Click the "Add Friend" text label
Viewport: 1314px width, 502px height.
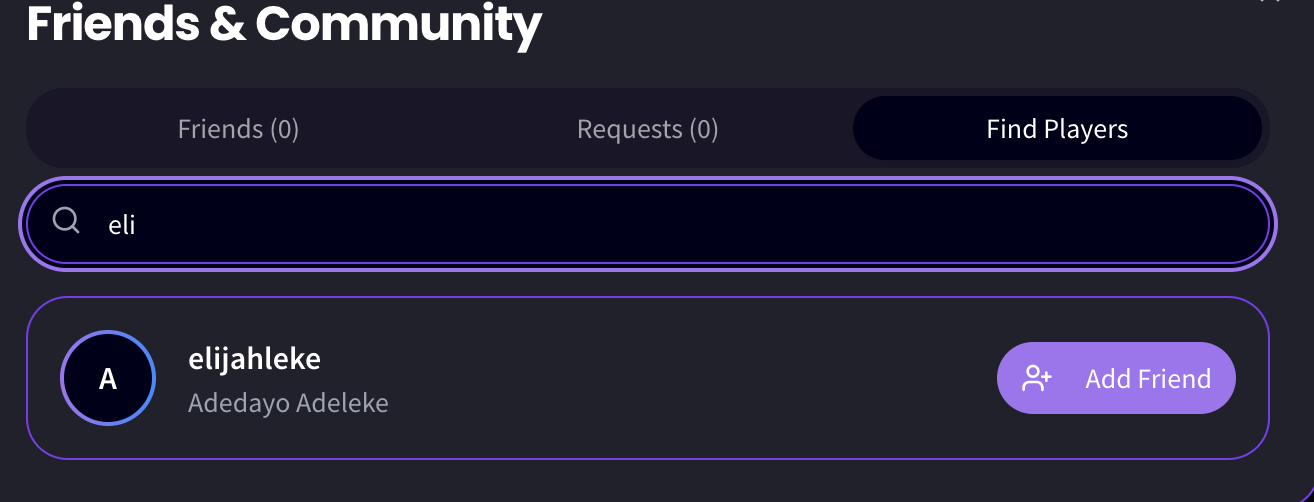(x=1148, y=379)
